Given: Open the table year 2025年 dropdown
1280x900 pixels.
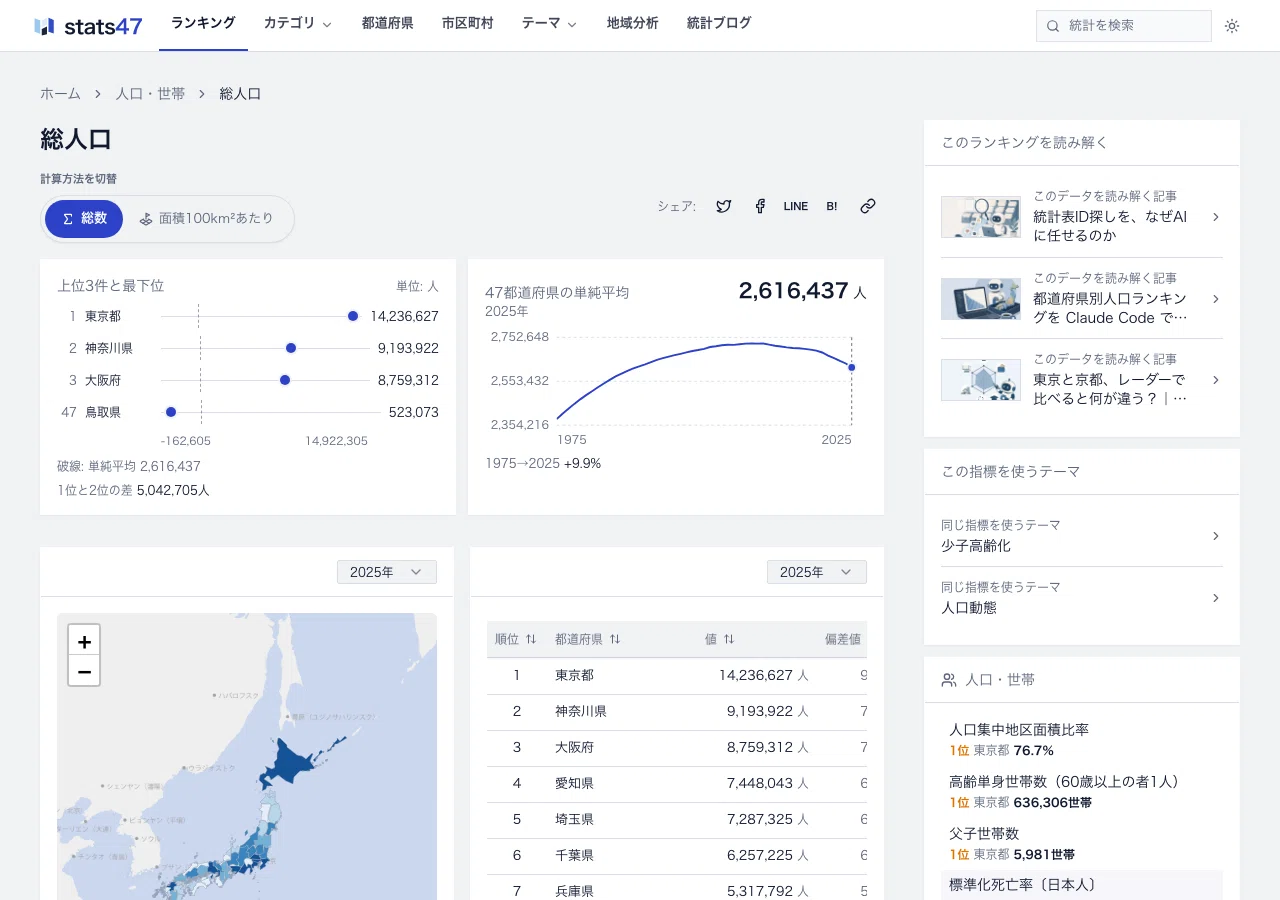Looking at the screenshot, I should point(817,572).
